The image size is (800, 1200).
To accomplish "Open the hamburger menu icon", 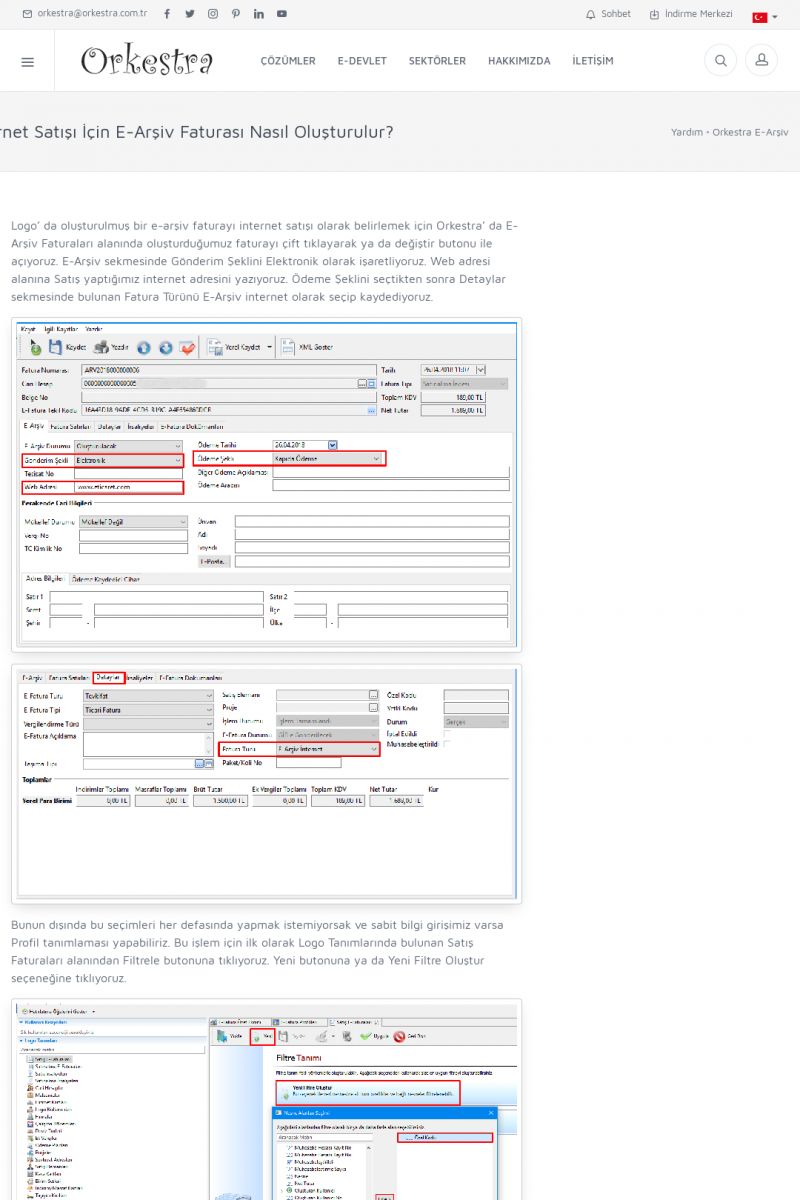I will click(x=27, y=61).
